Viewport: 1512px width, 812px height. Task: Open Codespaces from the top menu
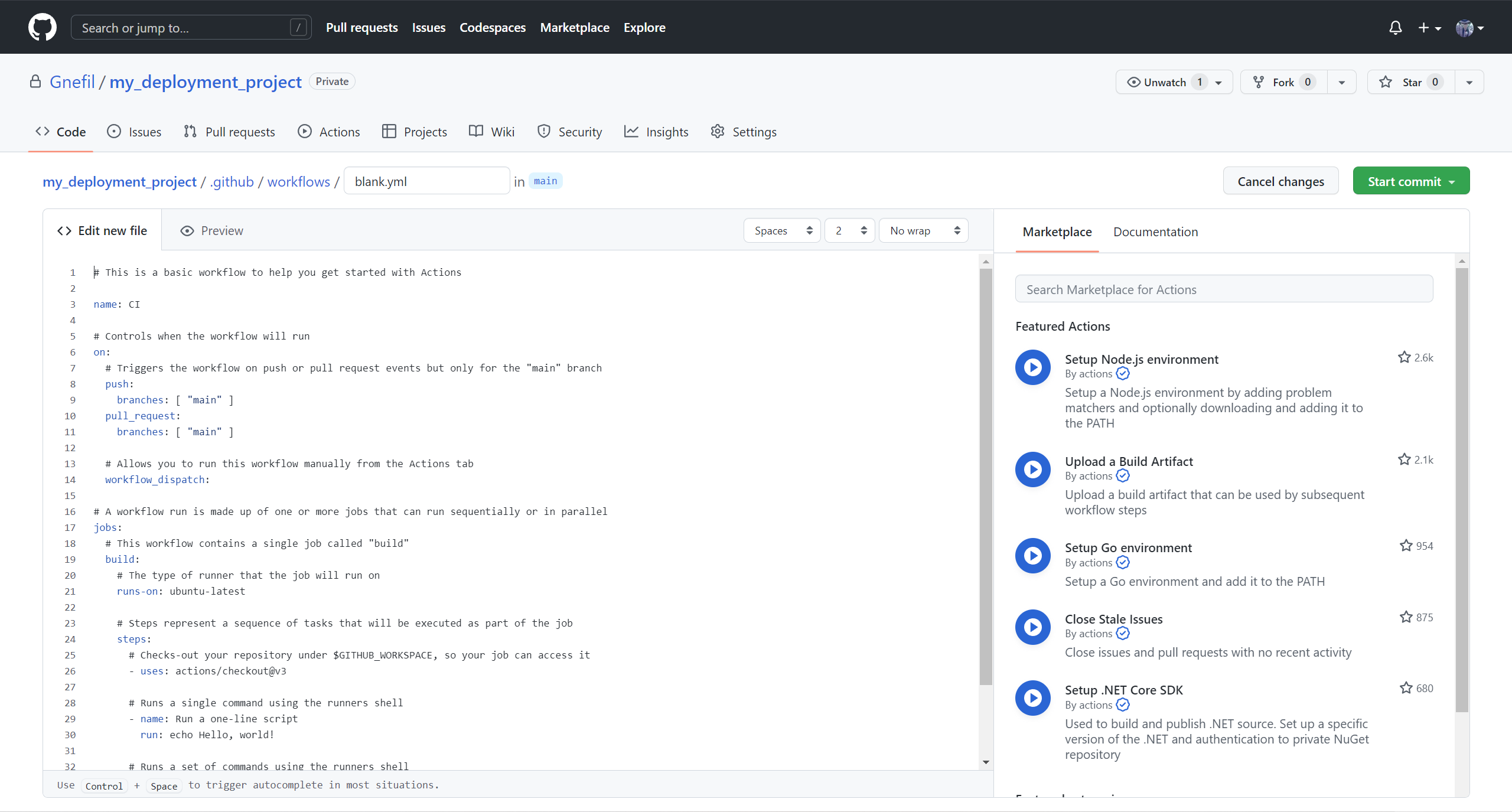492,27
